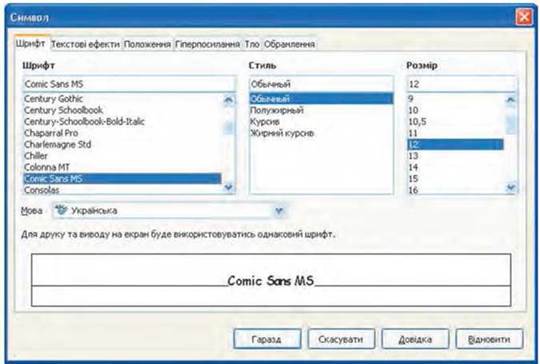Select font size 16
Viewport: 540px width, 364px height.
click(x=456, y=189)
